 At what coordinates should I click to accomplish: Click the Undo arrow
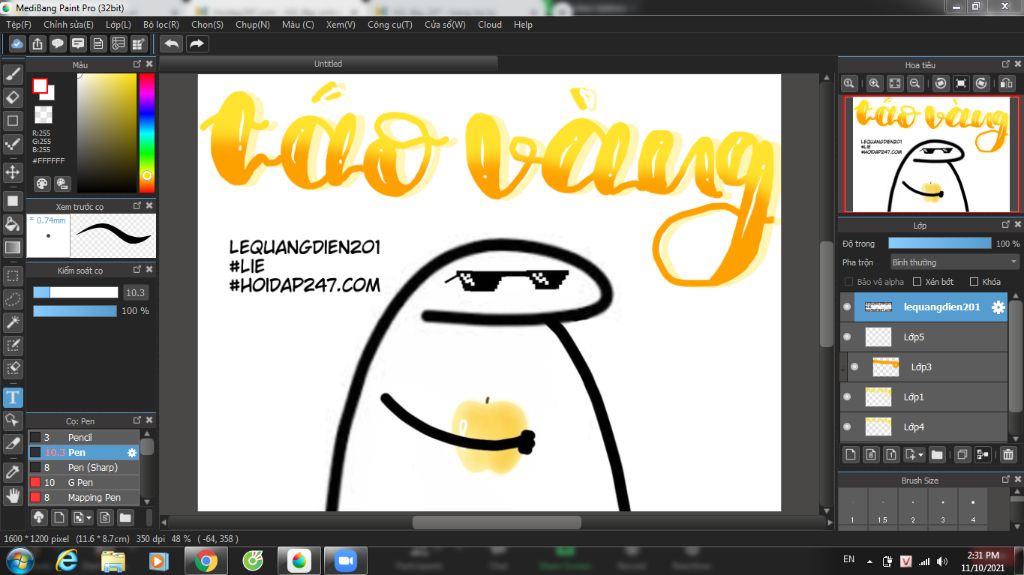point(172,44)
